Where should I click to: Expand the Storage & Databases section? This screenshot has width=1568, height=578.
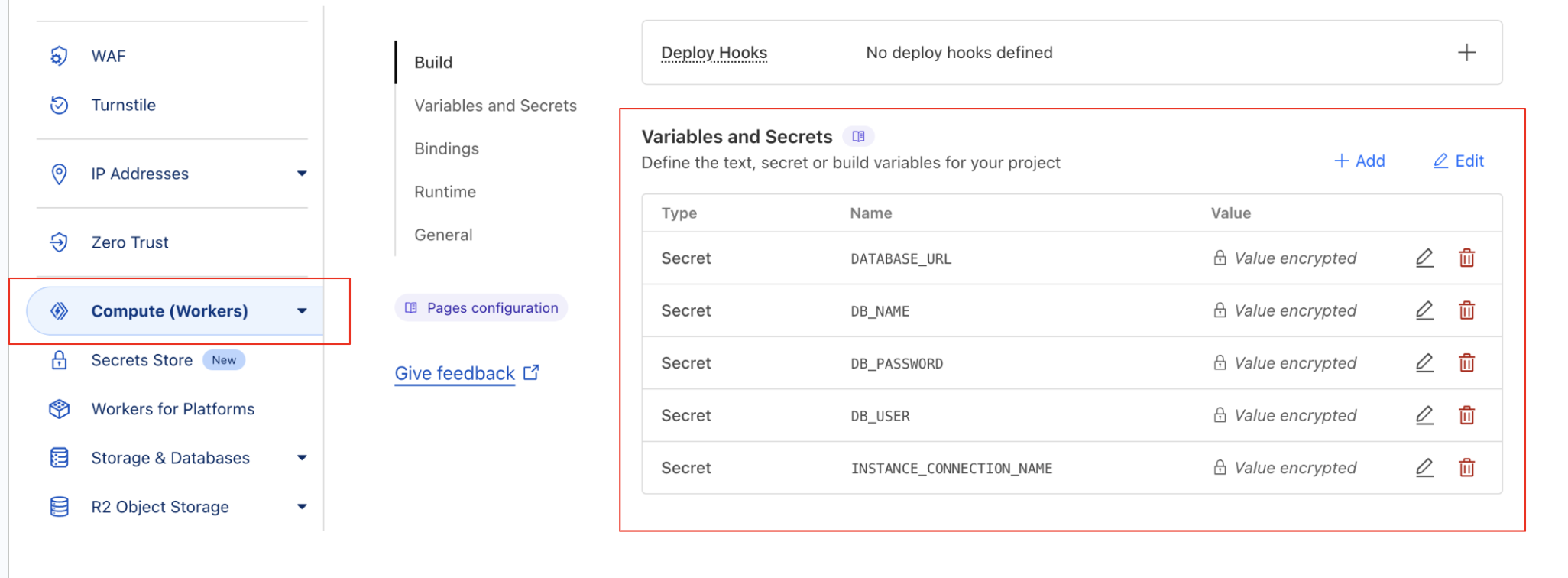[x=303, y=457]
